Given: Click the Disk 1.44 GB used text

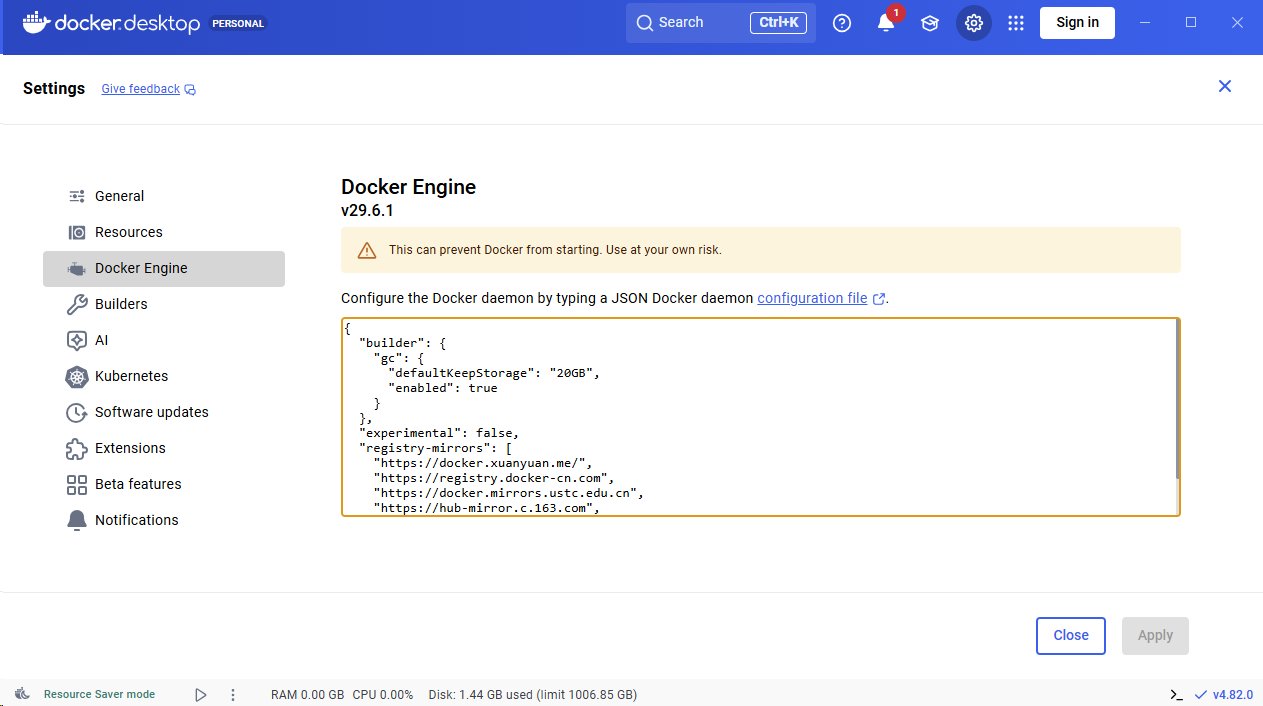Looking at the screenshot, I should [532, 694].
